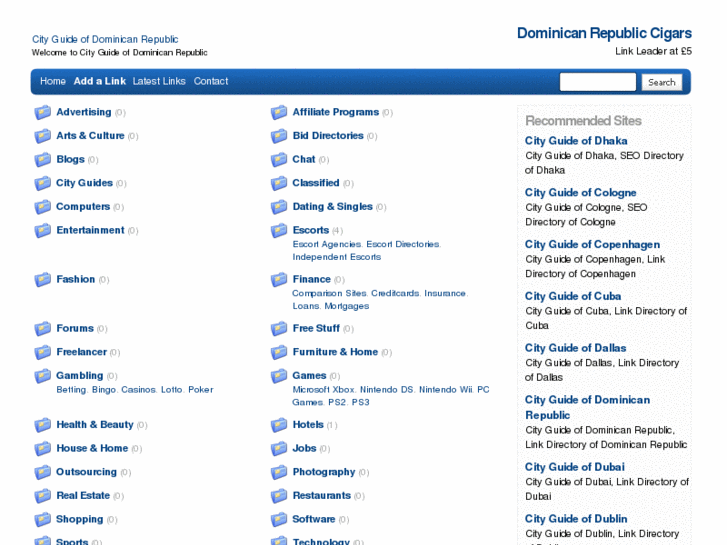Click the folder icon beside Forums
Viewport: 727px width, 545px height.
tap(43, 329)
